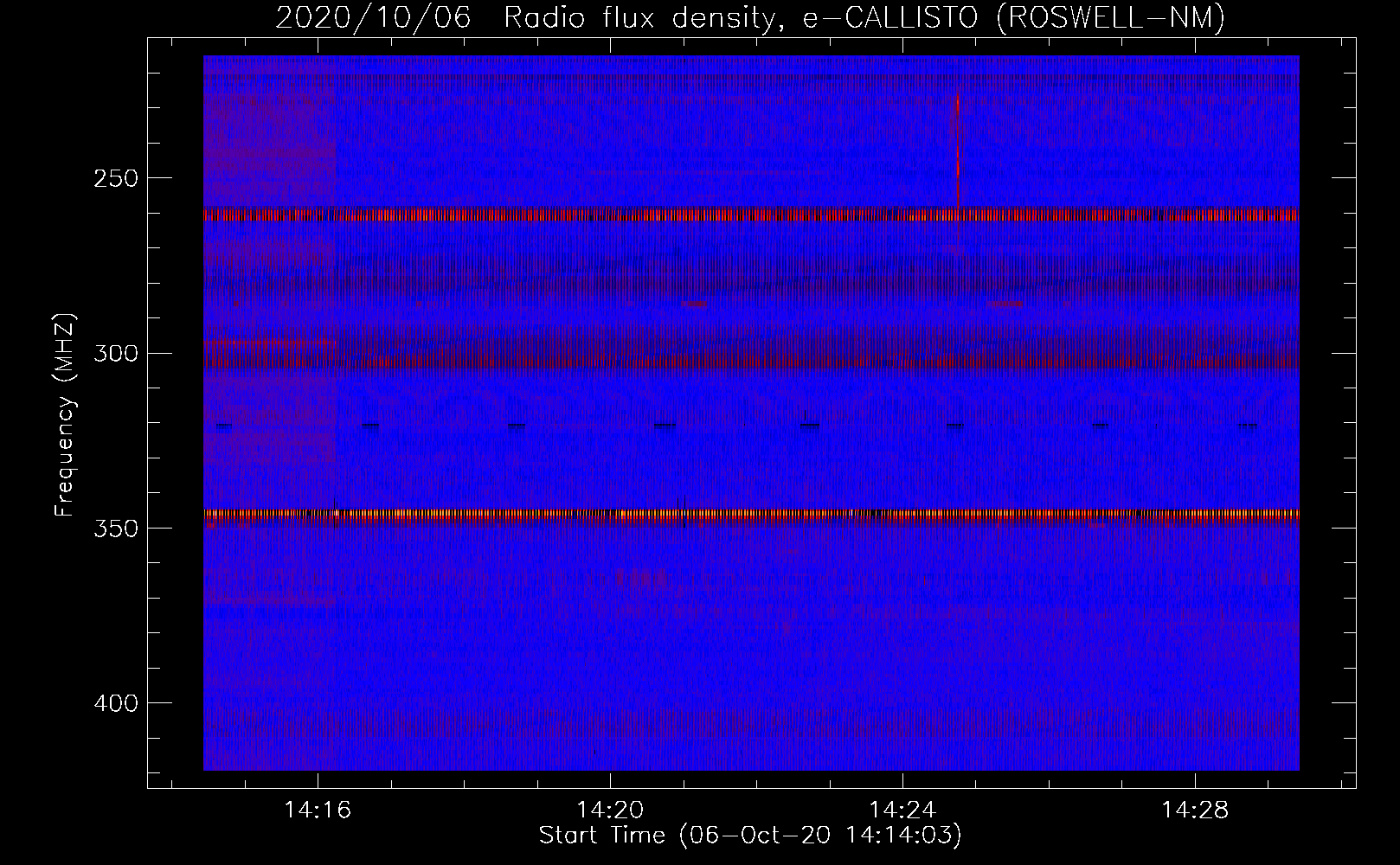The width and height of the screenshot is (1400, 865).
Task: Click the Start Time axis label
Action: (750, 836)
